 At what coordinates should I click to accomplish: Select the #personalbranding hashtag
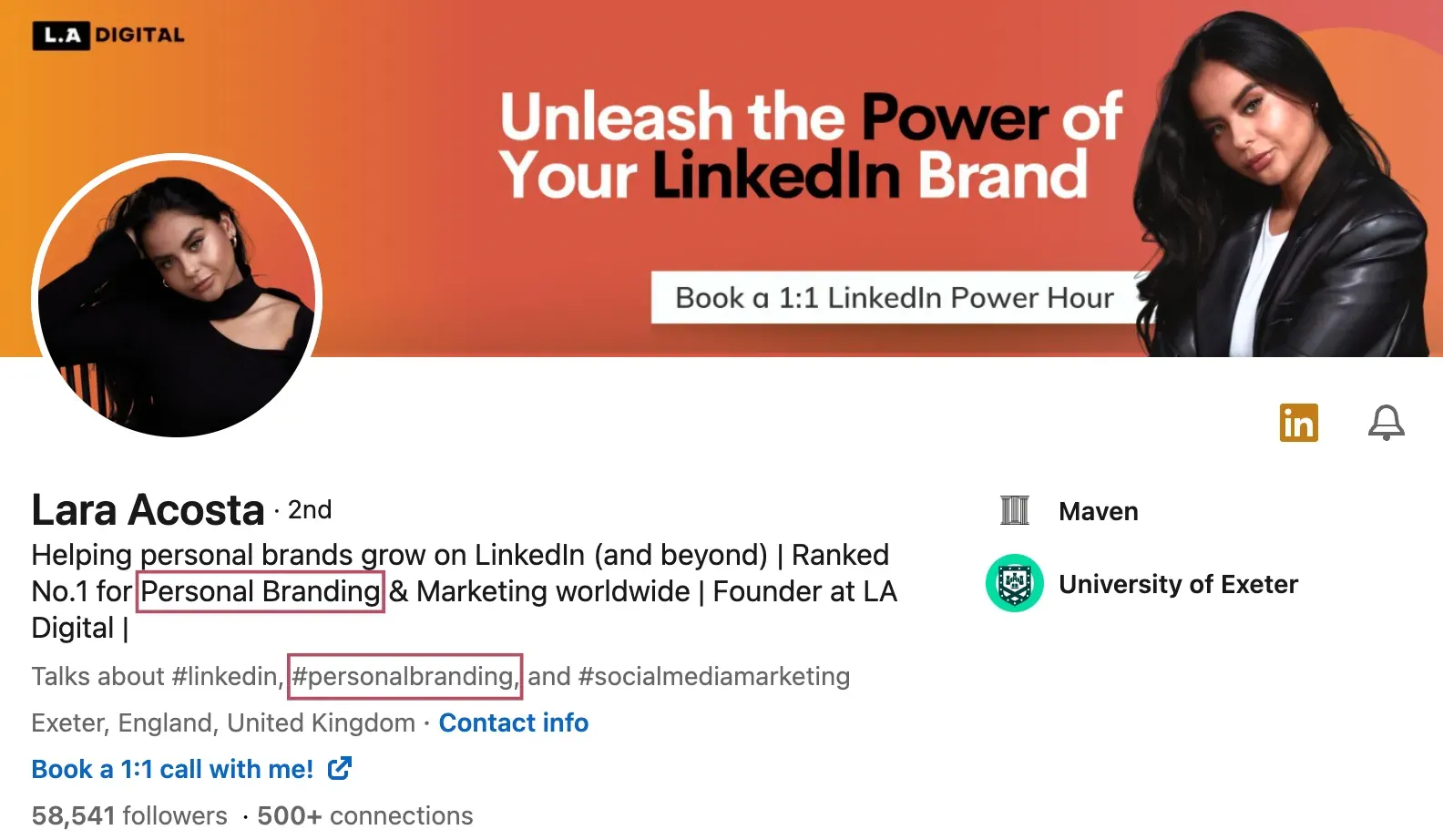click(x=404, y=676)
